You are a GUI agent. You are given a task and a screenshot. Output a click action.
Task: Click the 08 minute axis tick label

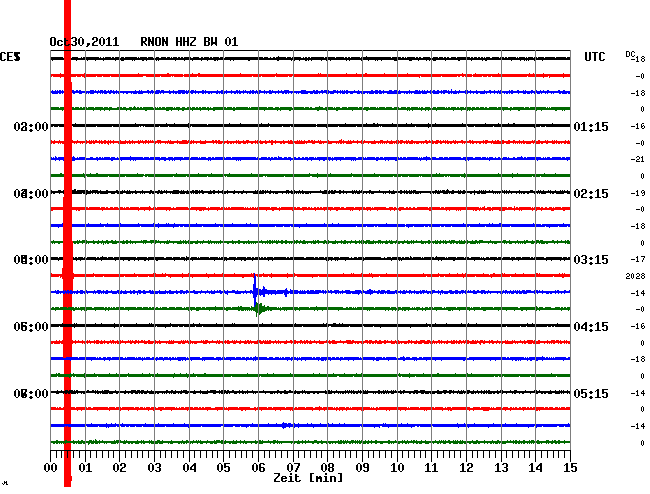tap(327, 468)
